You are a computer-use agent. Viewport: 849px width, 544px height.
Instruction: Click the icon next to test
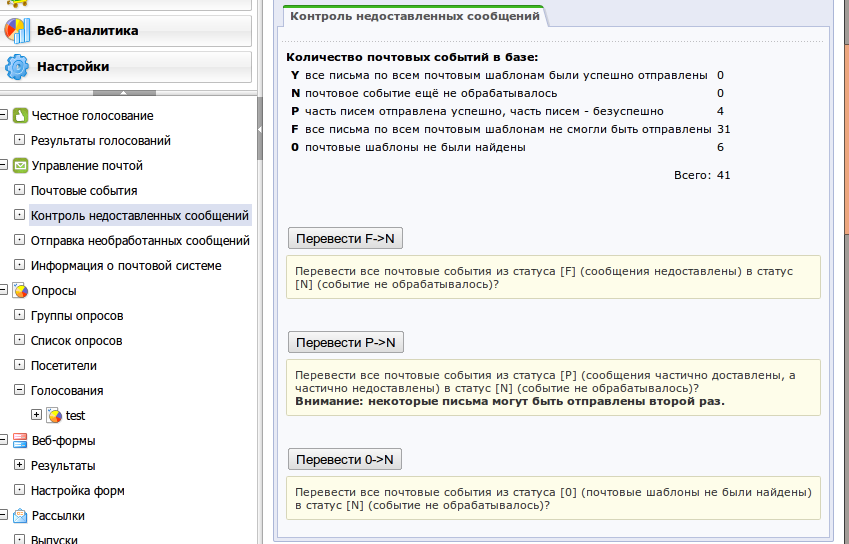54,416
